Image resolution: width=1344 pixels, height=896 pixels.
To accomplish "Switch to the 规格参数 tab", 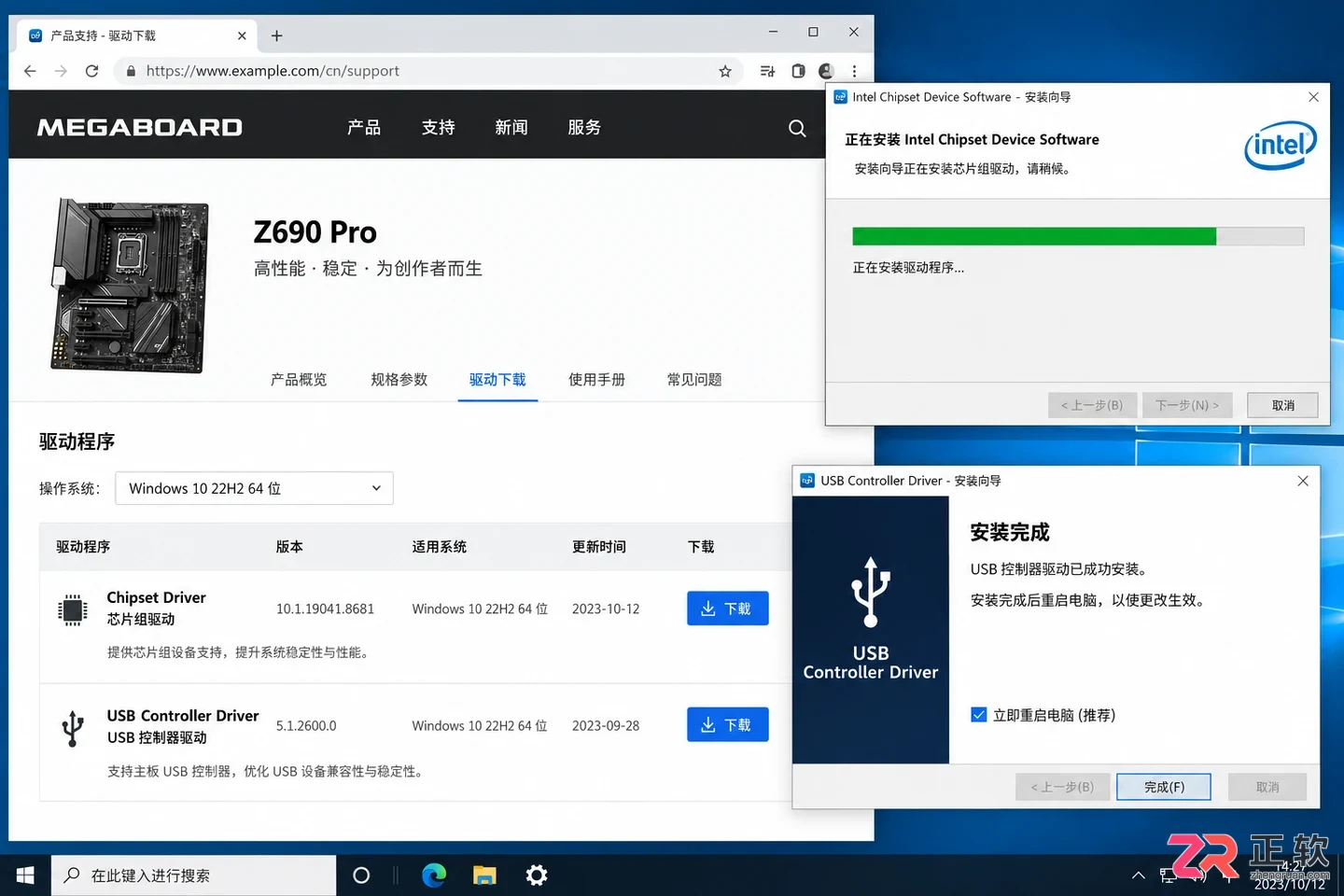I will 399,380.
